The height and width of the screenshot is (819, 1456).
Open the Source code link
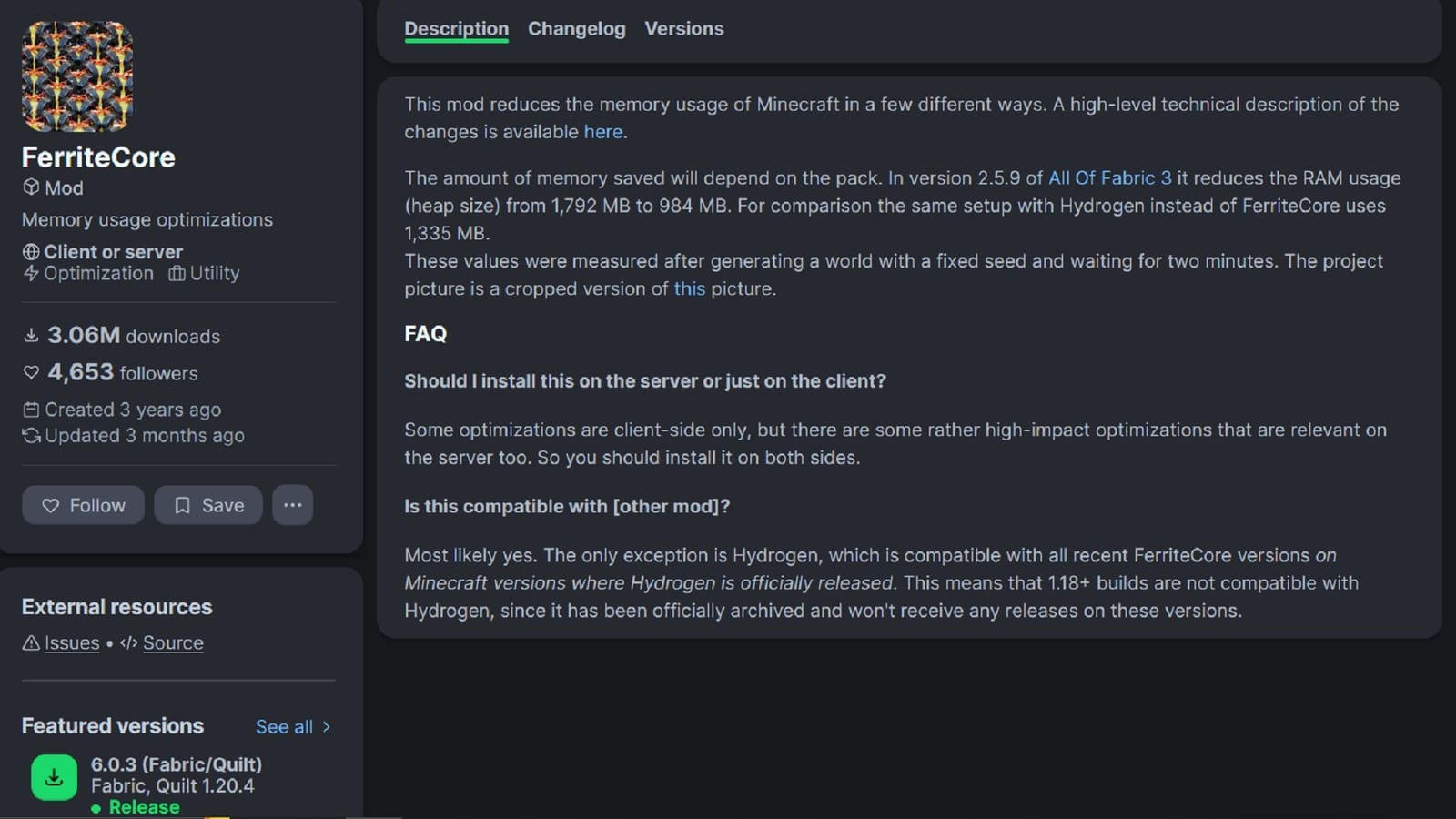(172, 642)
